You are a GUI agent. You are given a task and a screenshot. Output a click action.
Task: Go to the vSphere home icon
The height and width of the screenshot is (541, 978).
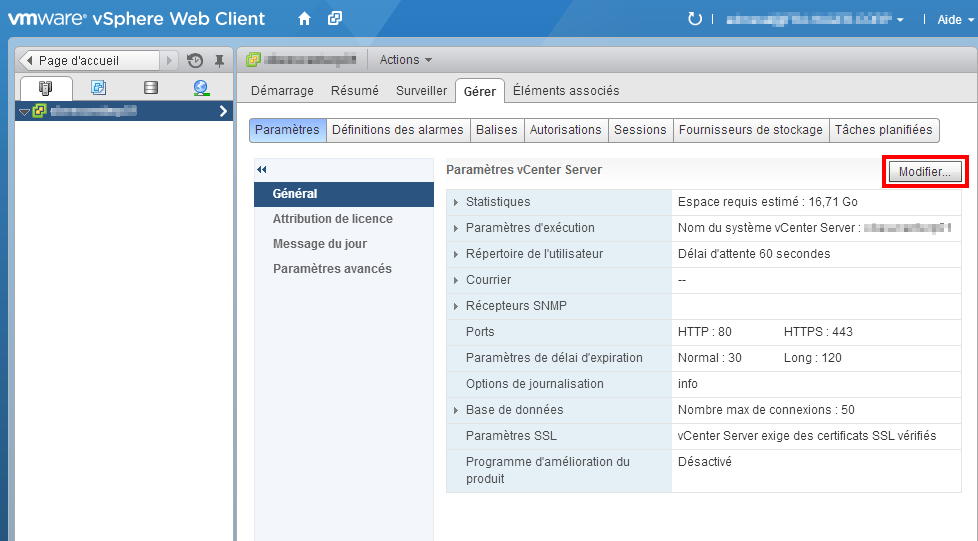(304, 19)
